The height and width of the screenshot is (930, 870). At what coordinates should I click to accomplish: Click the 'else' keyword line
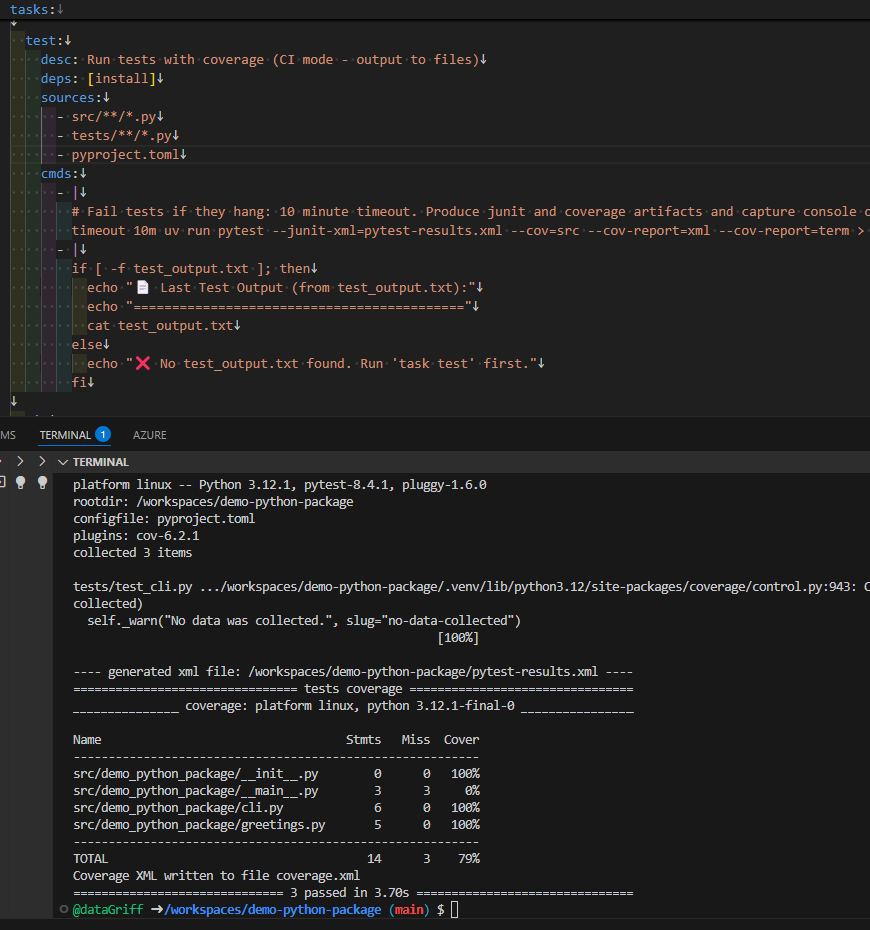(87, 344)
